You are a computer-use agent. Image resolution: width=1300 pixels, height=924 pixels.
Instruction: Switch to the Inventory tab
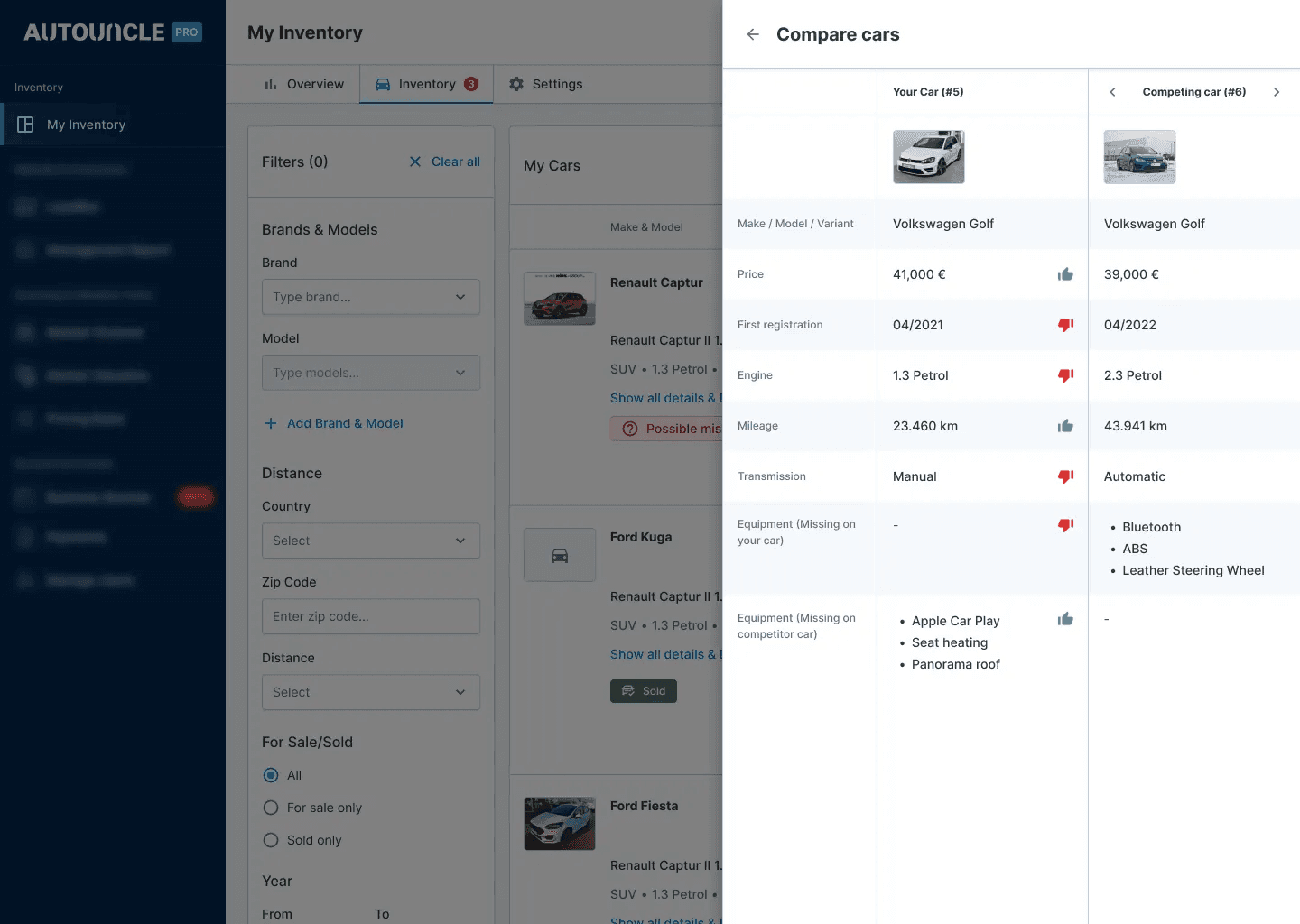click(426, 84)
